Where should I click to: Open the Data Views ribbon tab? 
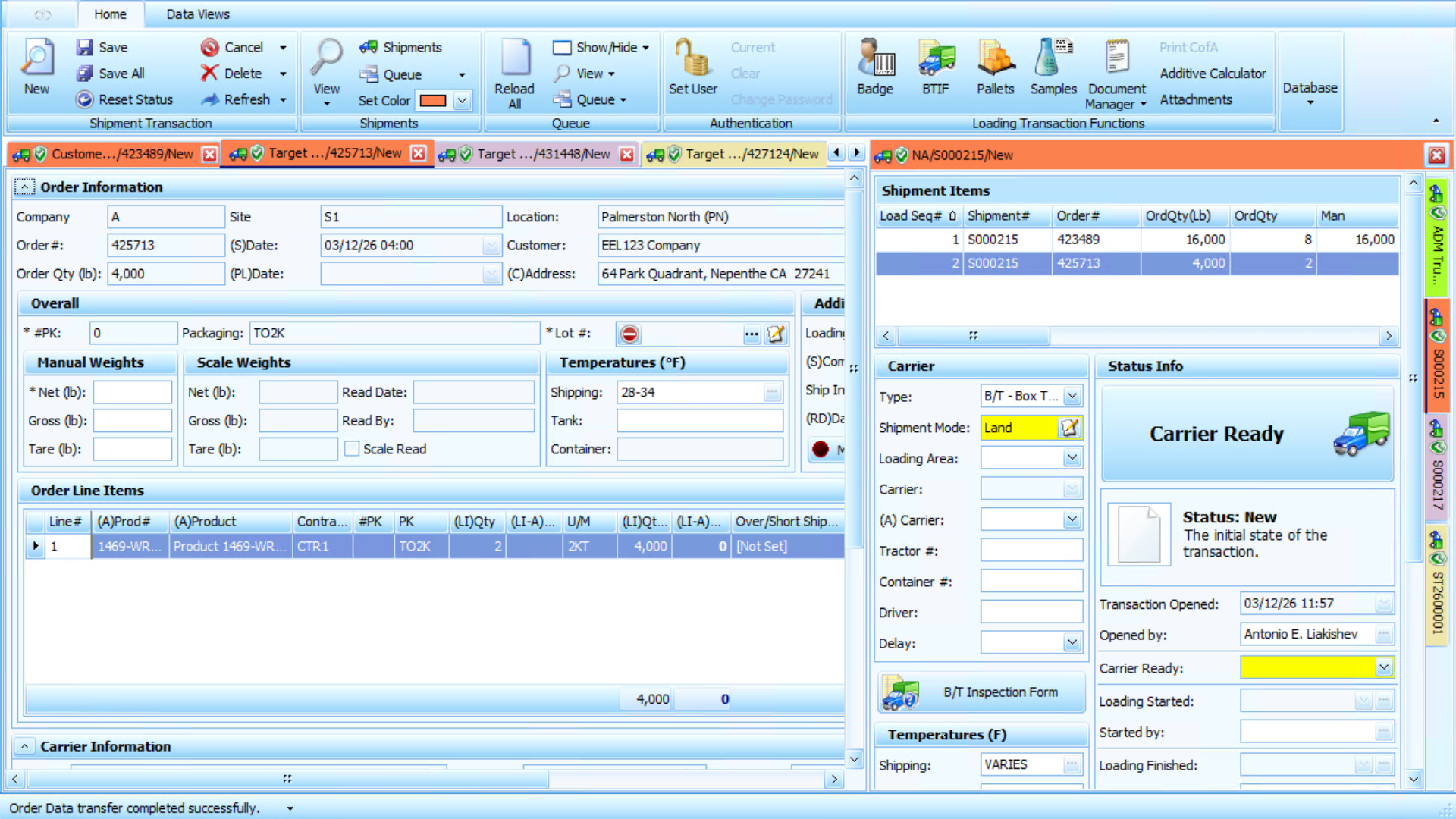click(x=198, y=14)
